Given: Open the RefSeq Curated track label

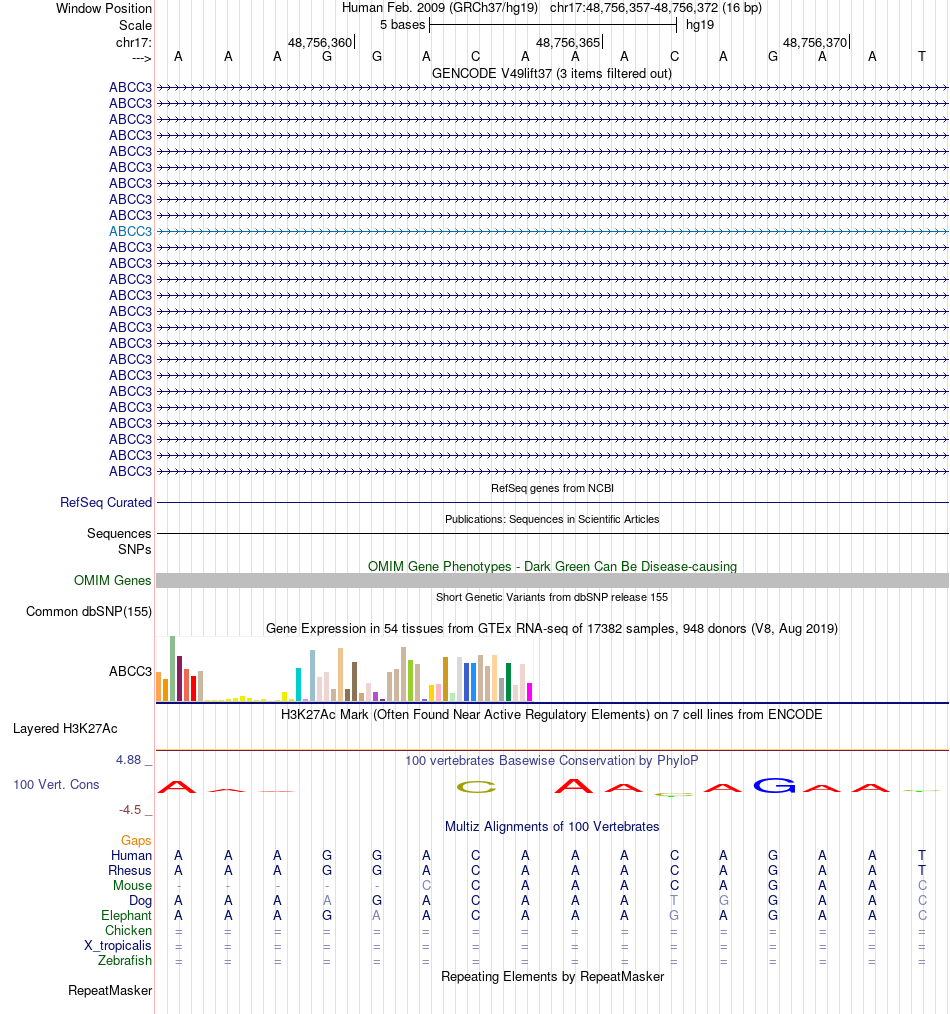Looking at the screenshot, I should (106, 502).
